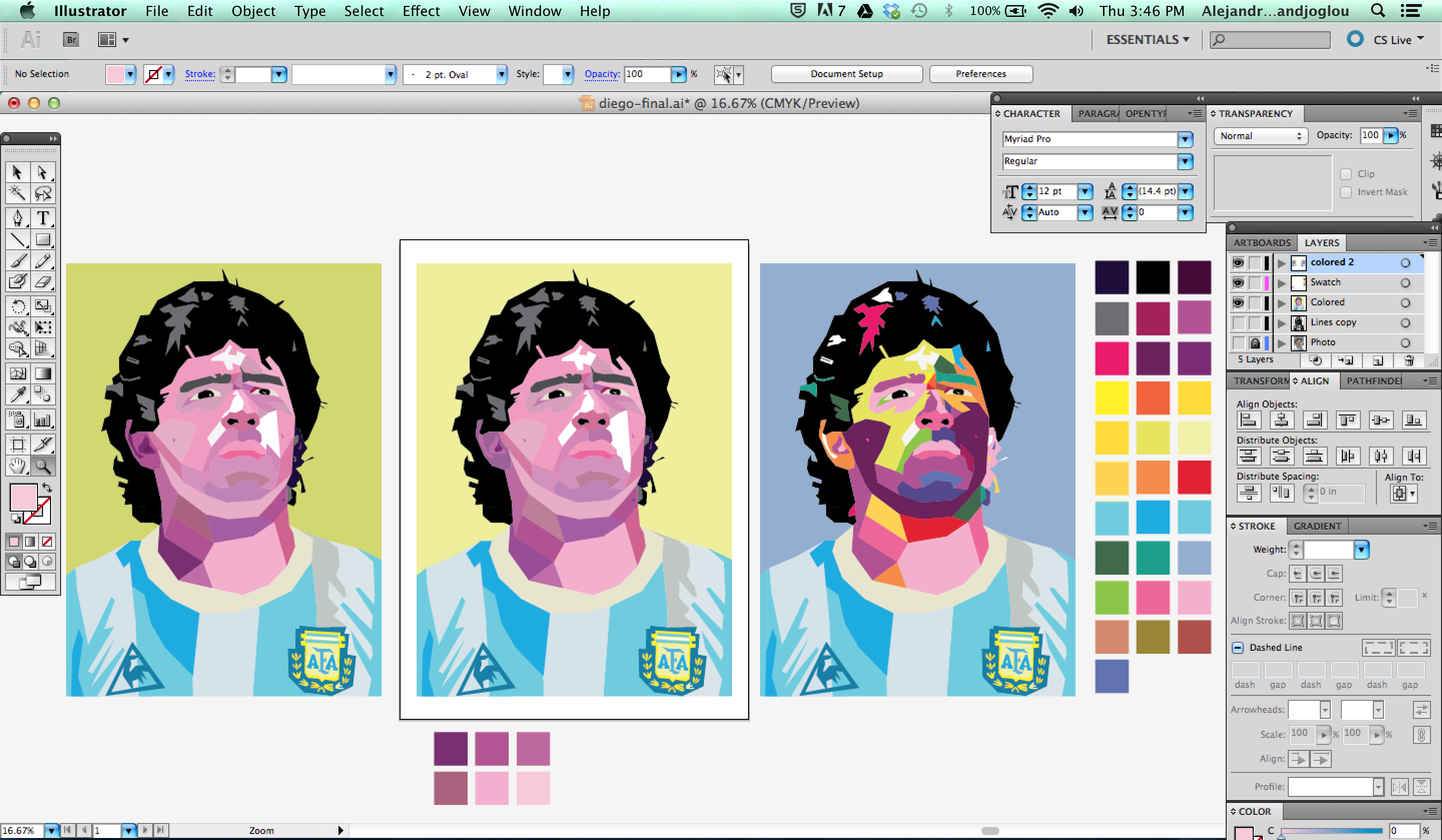Screen dimensions: 1442x840
Task: Expand the 'Lines copy' layer triangle
Action: click(1282, 323)
